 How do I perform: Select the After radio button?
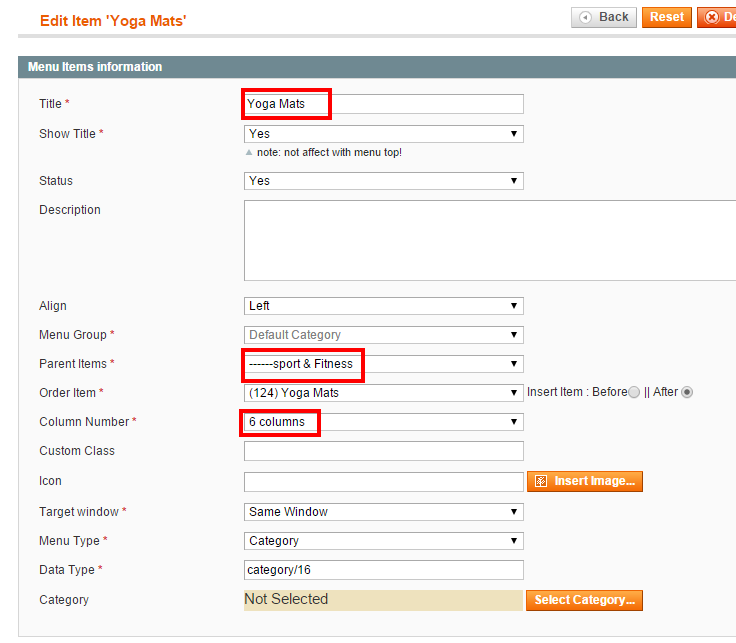click(687, 392)
